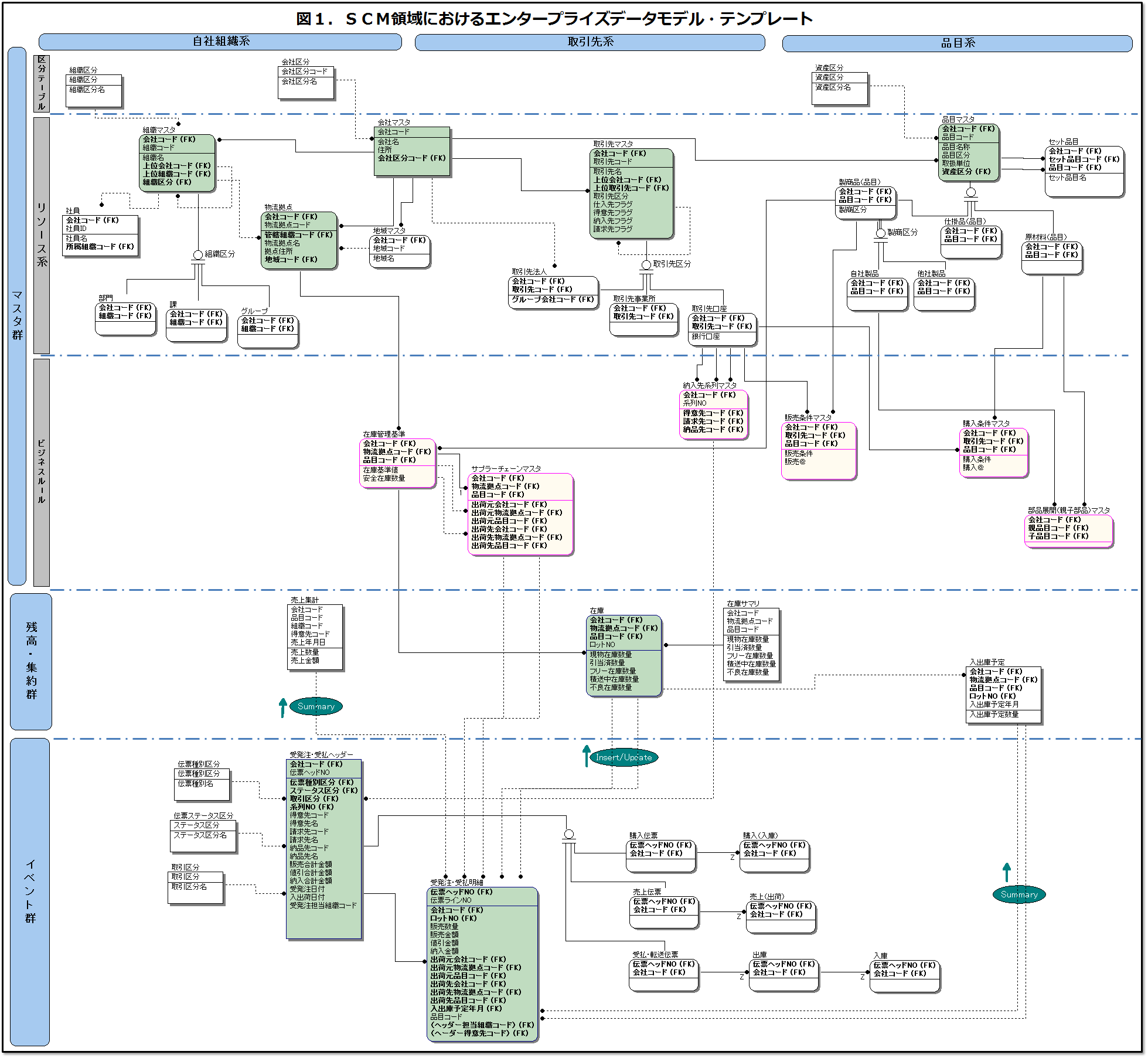The image size is (1148, 1058).
Task: Click the マスタ群 vertical side label
Action: [x=17, y=315]
